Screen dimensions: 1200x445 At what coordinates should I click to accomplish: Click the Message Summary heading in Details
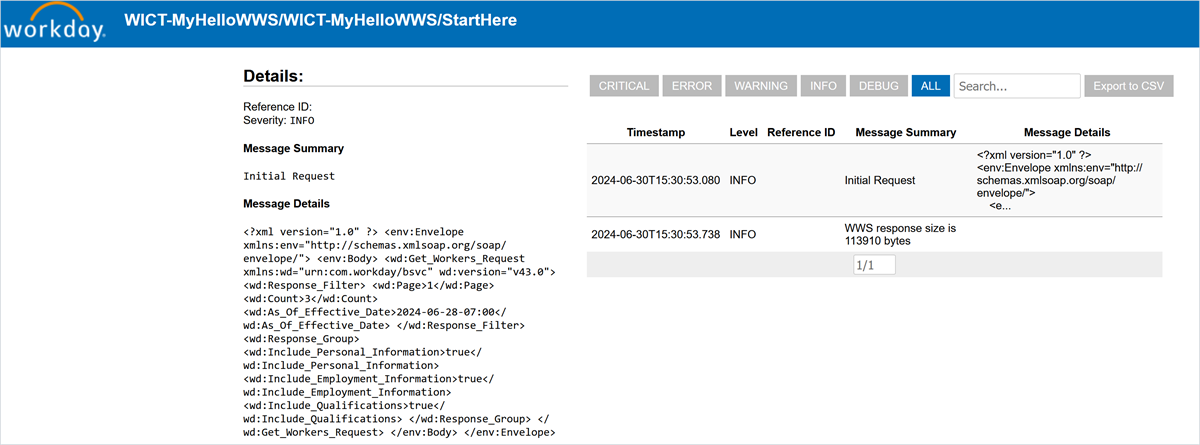coord(294,148)
